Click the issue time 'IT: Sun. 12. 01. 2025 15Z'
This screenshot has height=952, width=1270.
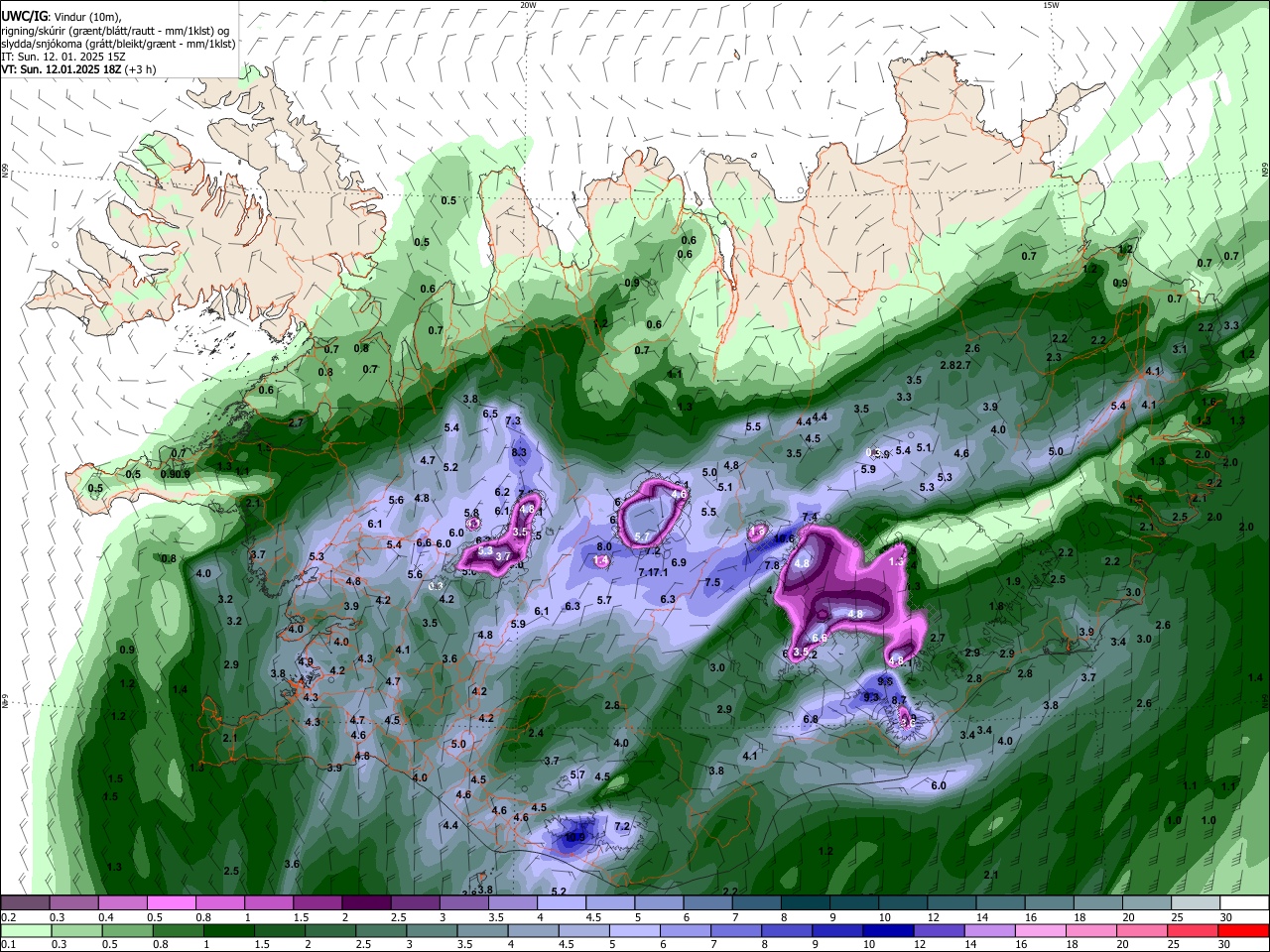pos(63,57)
